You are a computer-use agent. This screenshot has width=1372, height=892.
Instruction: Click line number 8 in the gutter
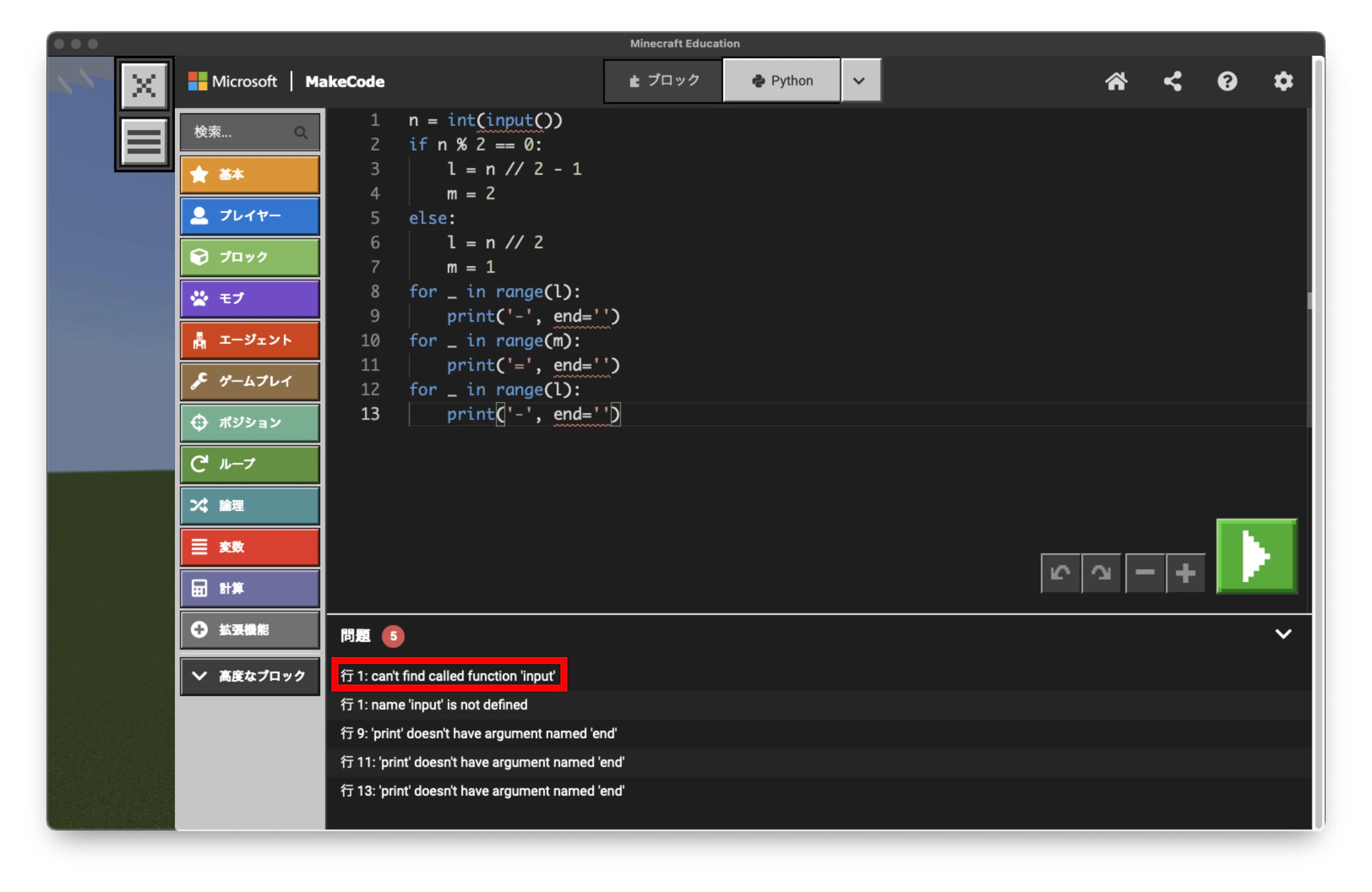375,291
